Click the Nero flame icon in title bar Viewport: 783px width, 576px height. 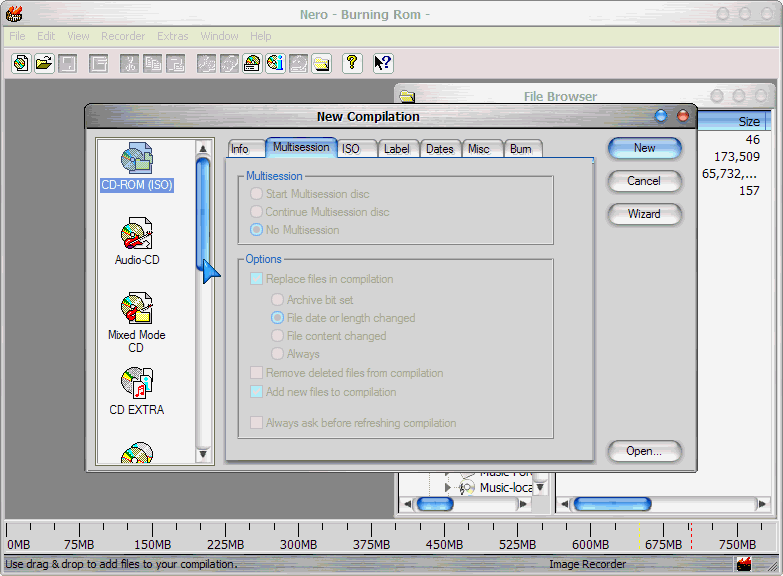[14, 14]
